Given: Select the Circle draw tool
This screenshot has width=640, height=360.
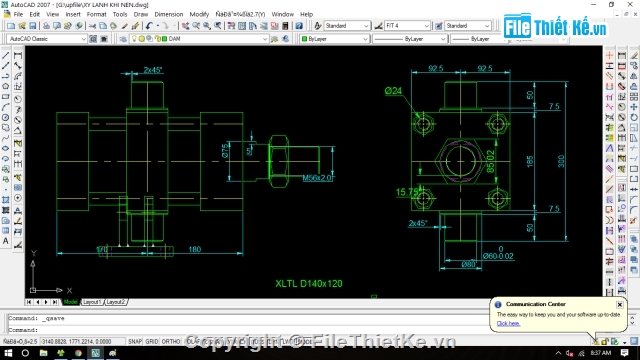Looking at the screenshot, I should 6,118.
